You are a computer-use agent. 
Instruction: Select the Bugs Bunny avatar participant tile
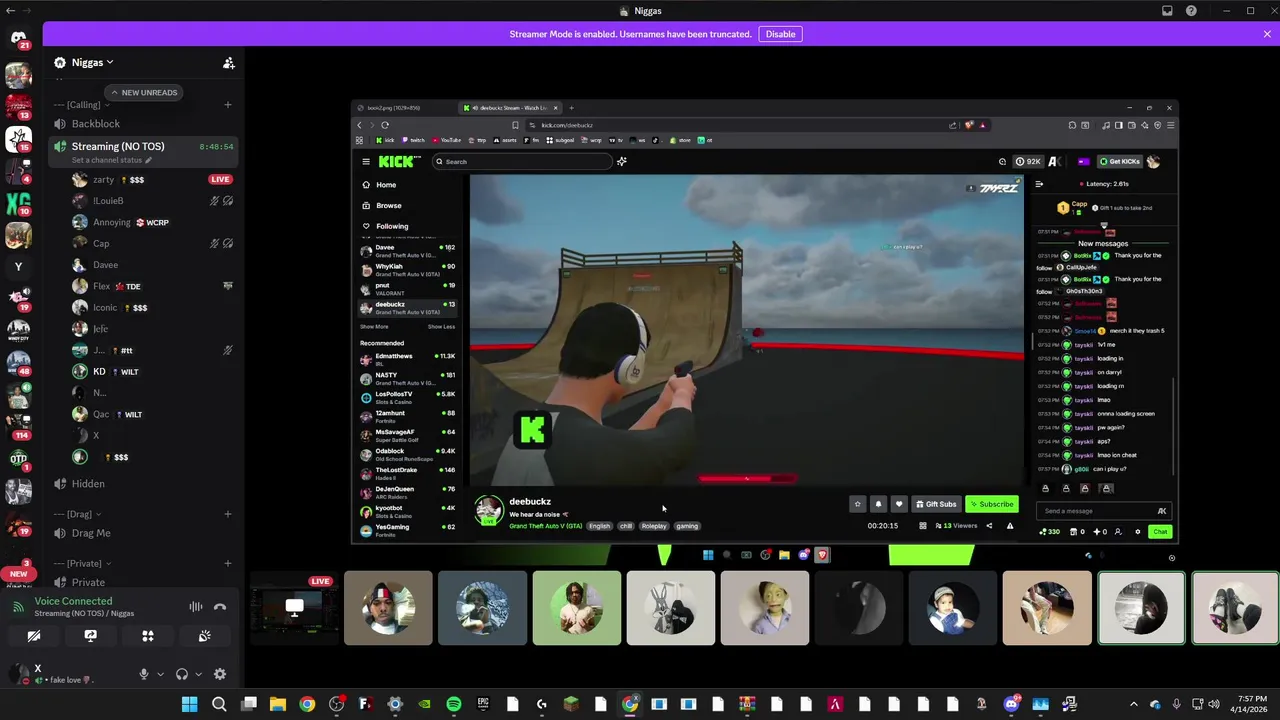point(670,608)
